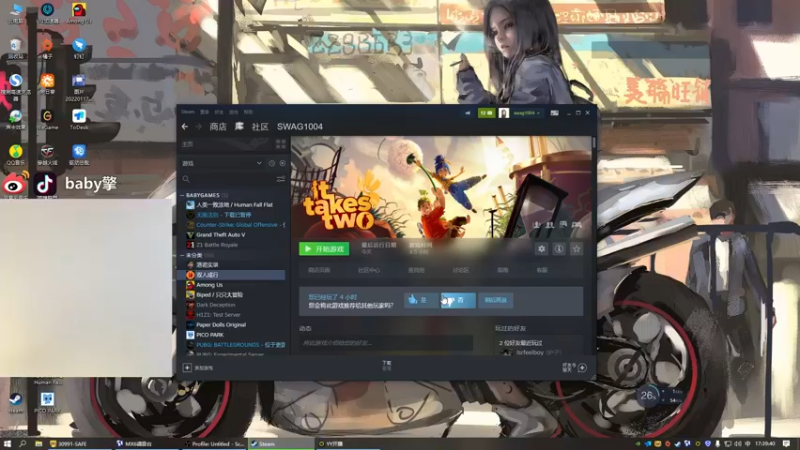Toggle the ready-to-play filter icon
This screenshot has height=450, width=800.
(x=282, y=163)
